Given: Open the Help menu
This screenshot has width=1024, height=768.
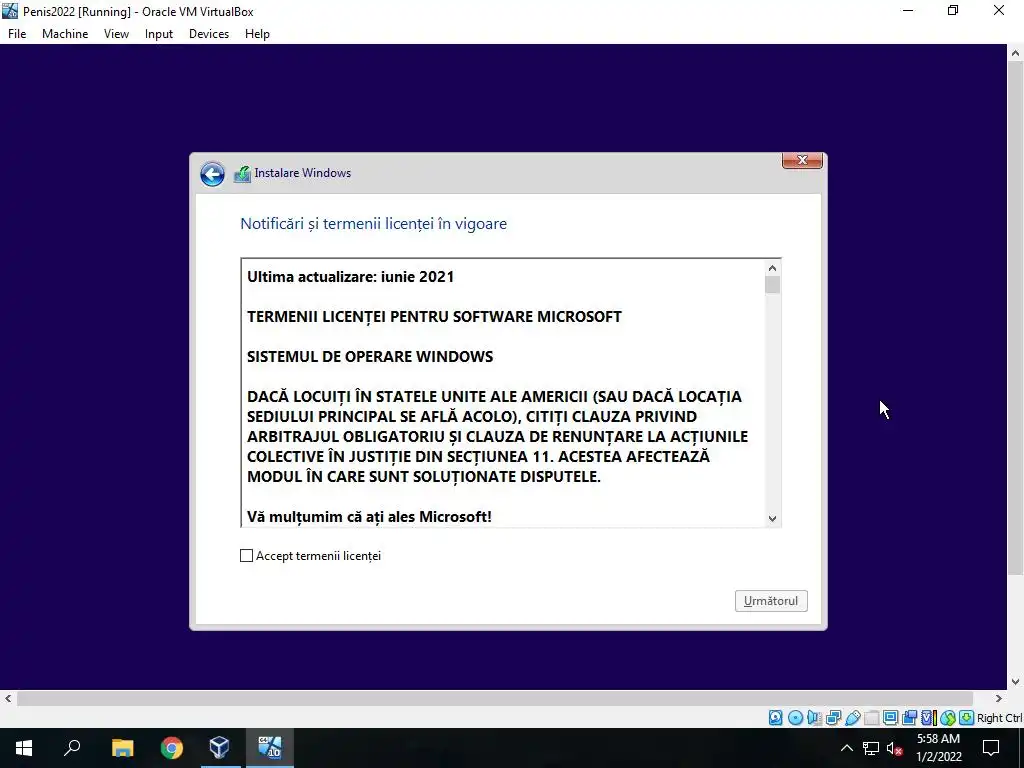Looking at the screenshot, I should [257, 34].
